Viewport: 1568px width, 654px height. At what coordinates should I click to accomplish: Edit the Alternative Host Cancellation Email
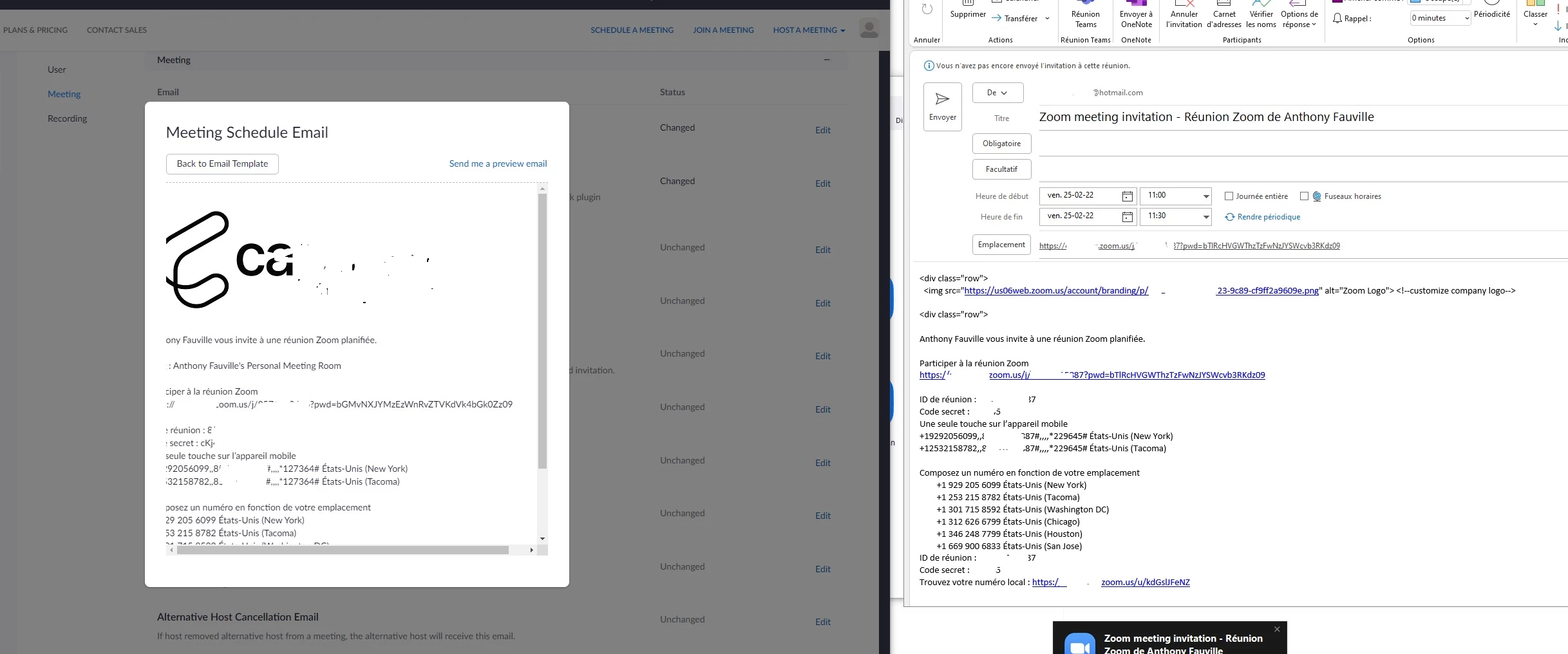coord(823,622)
